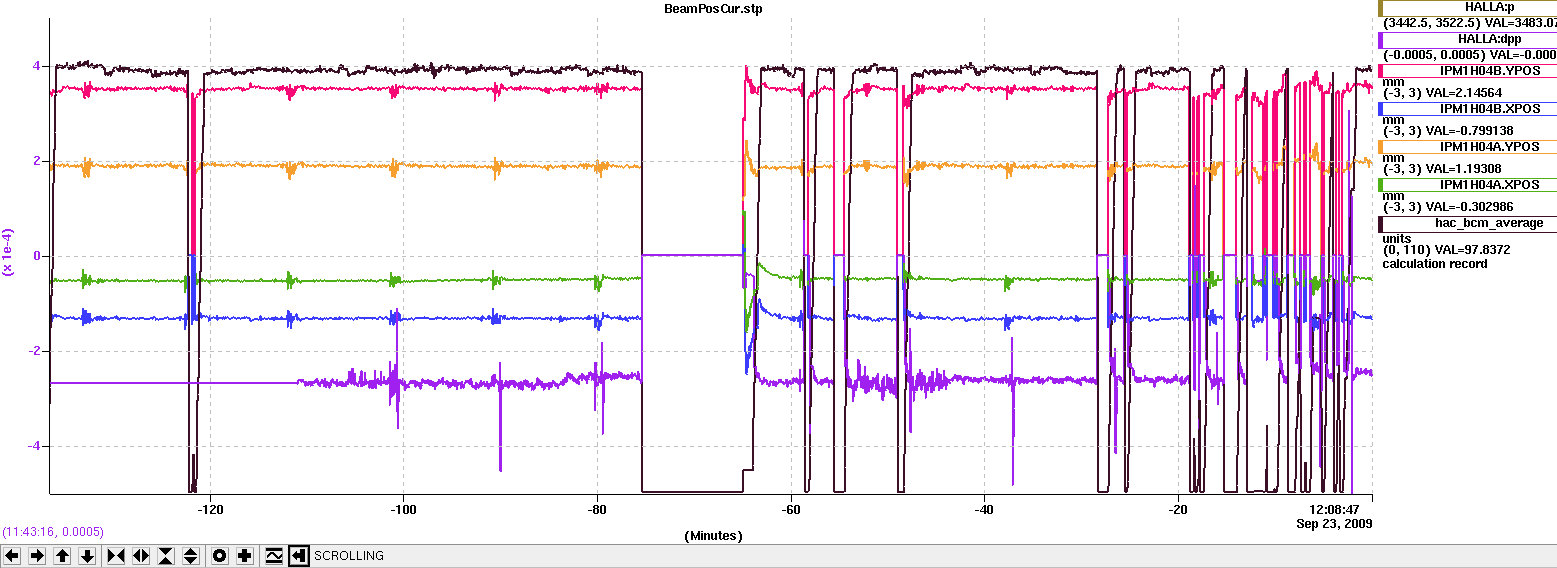This screenshot has height=568, width=1557.
Task: Click the pink IPM1H04B.YPOS color bar
Action: coord(1380,71)
